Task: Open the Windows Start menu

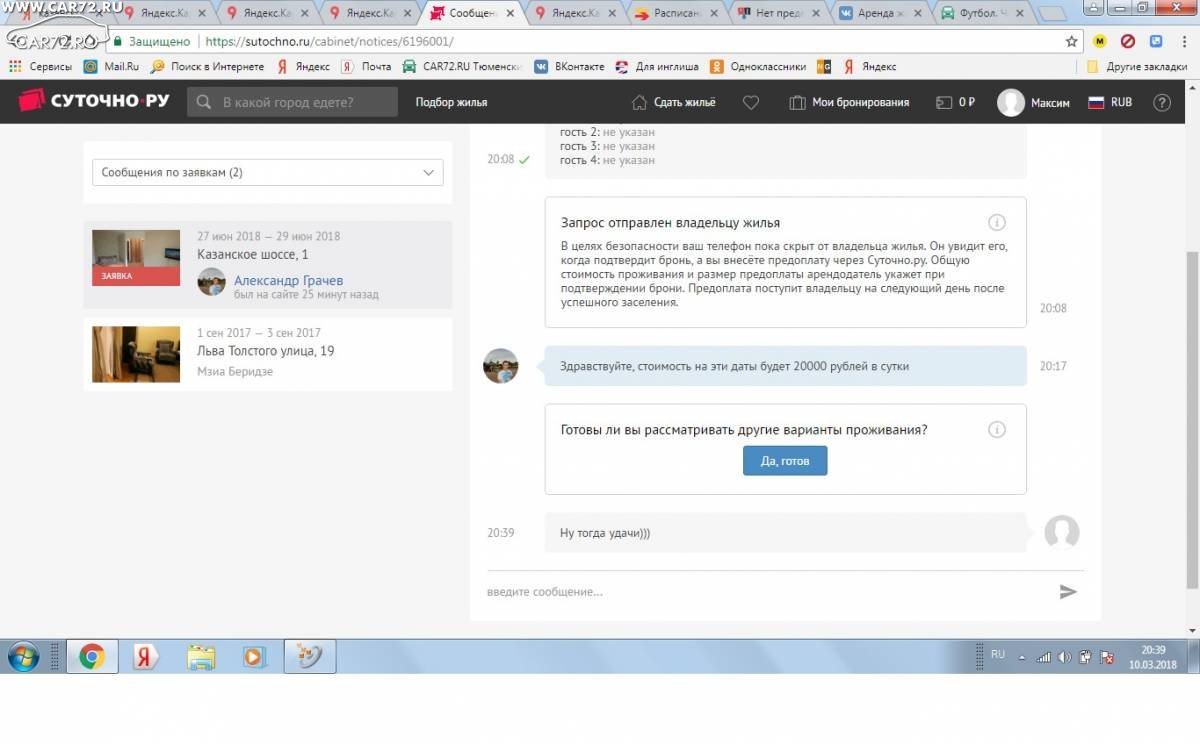Action: [23, 657]
